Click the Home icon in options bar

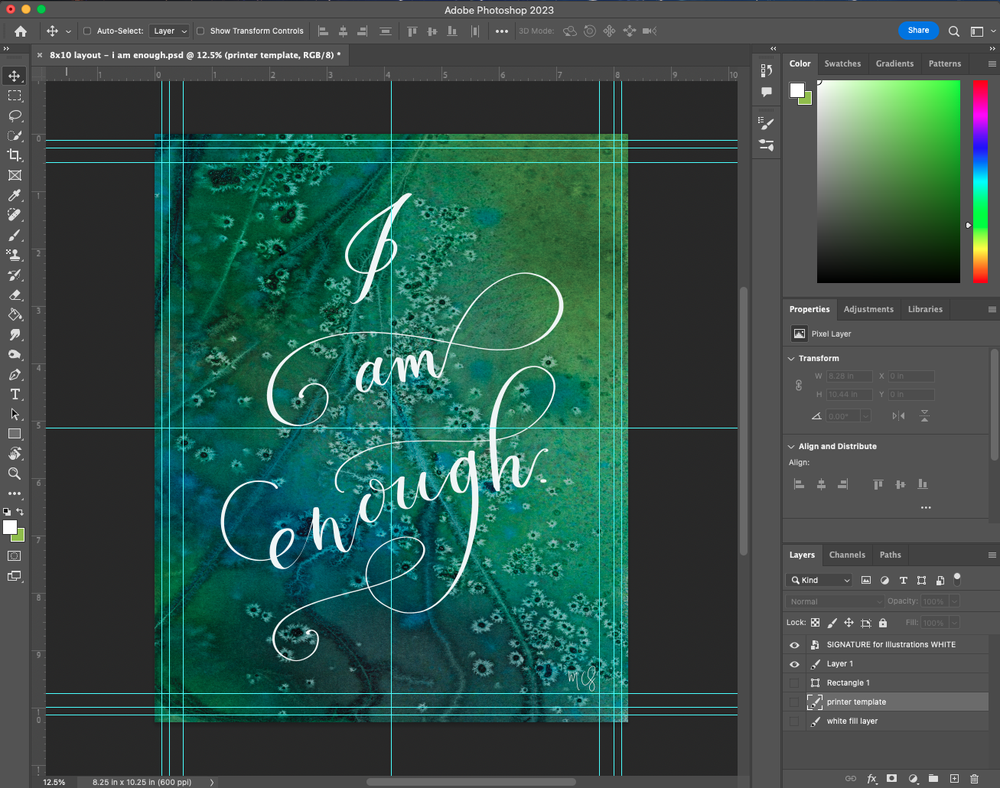pyautogui.click(x=20, y=31)
